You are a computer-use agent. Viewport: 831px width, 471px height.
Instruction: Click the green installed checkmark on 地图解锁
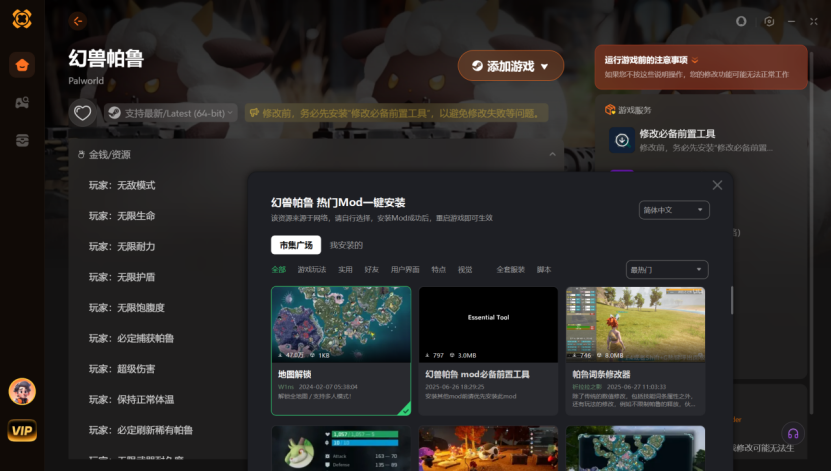pyautogui.click(x=405, y=410)
